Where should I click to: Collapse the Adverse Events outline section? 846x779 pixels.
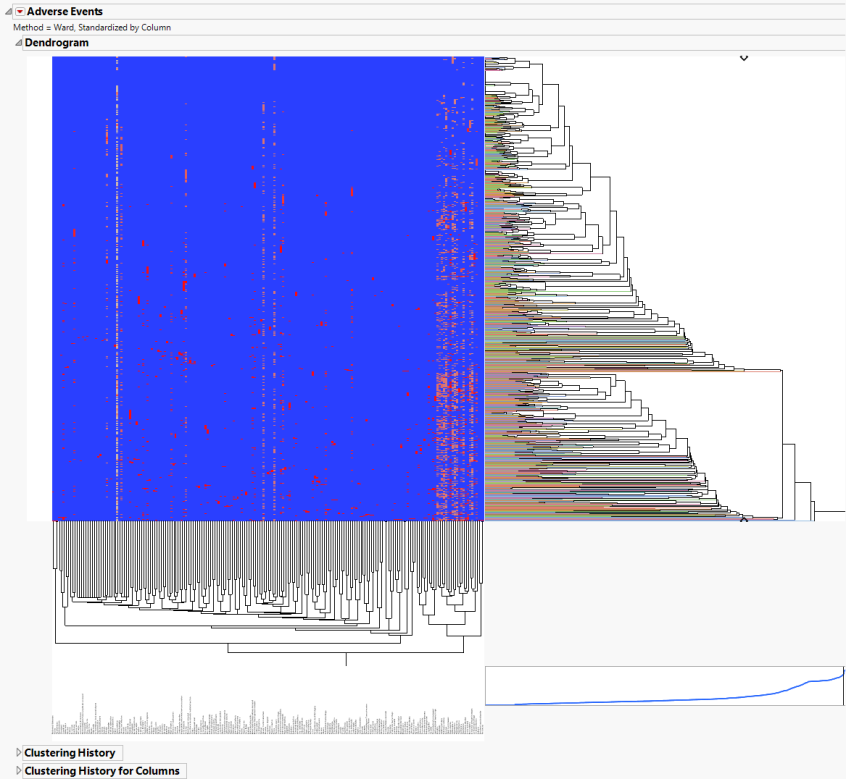(x=8, y=11)
